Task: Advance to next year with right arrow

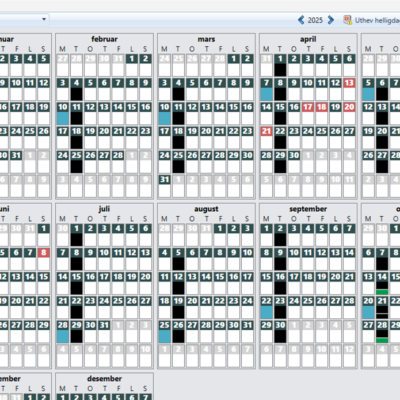Action: (330, 20)
